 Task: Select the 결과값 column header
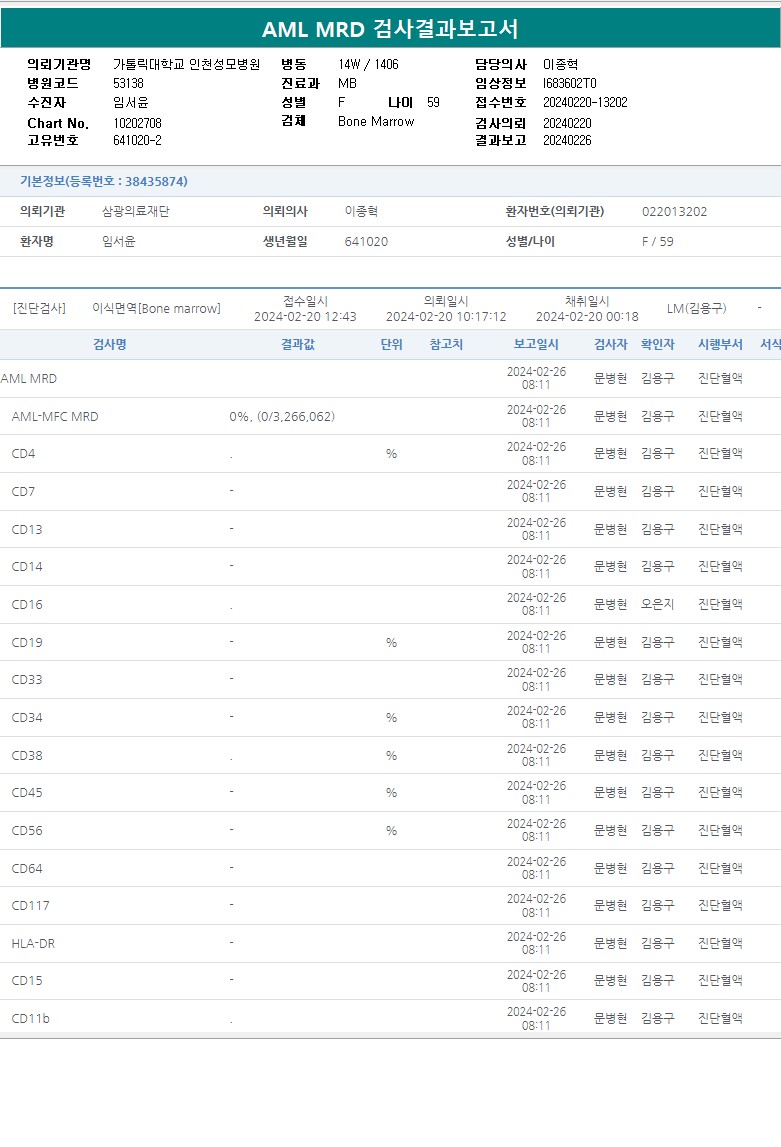pyautogui.click(x=298, y=344)
